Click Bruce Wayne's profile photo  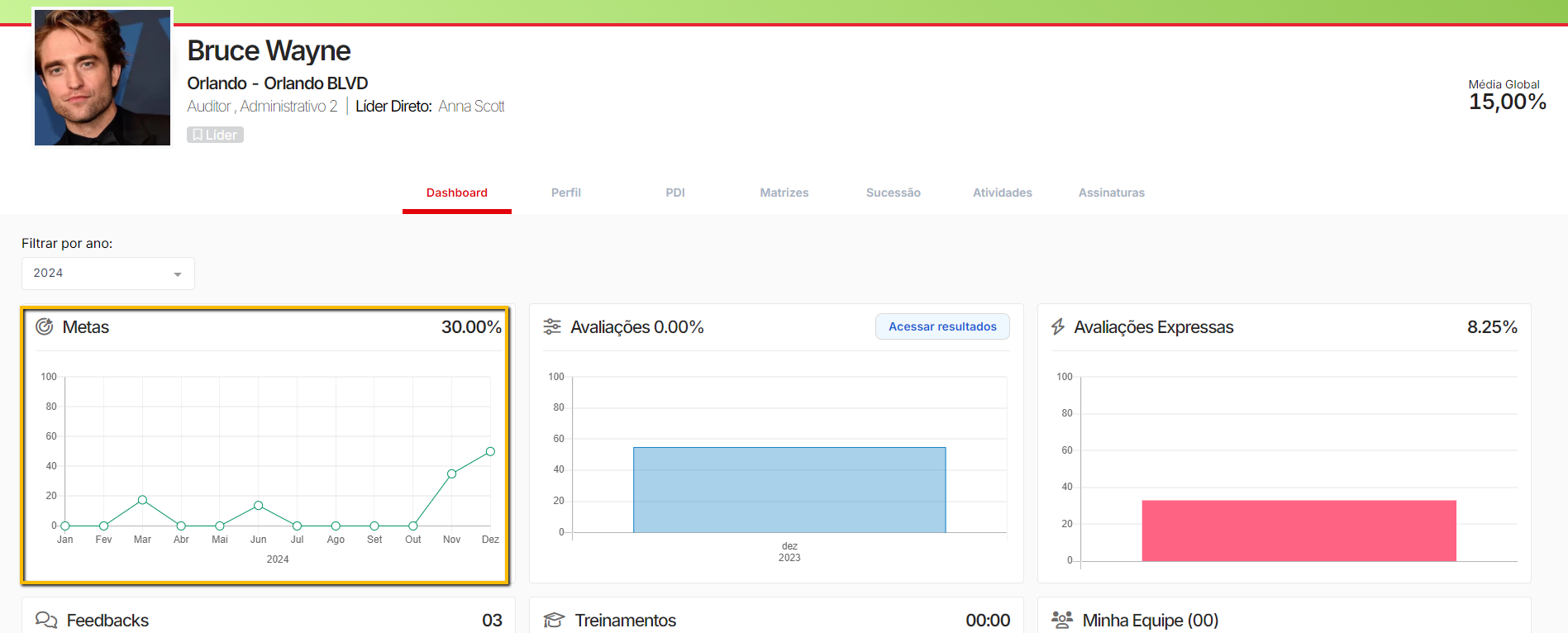pyautogui.click(x=102, y=78)
